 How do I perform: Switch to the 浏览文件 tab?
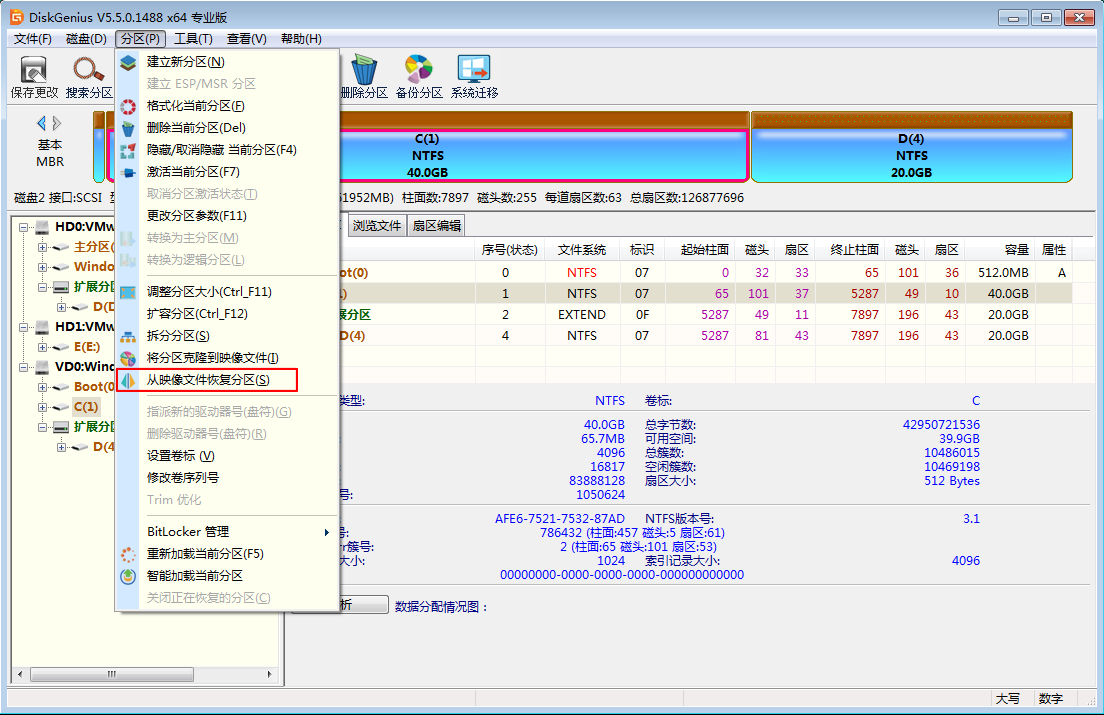click(x=376, y=226)
